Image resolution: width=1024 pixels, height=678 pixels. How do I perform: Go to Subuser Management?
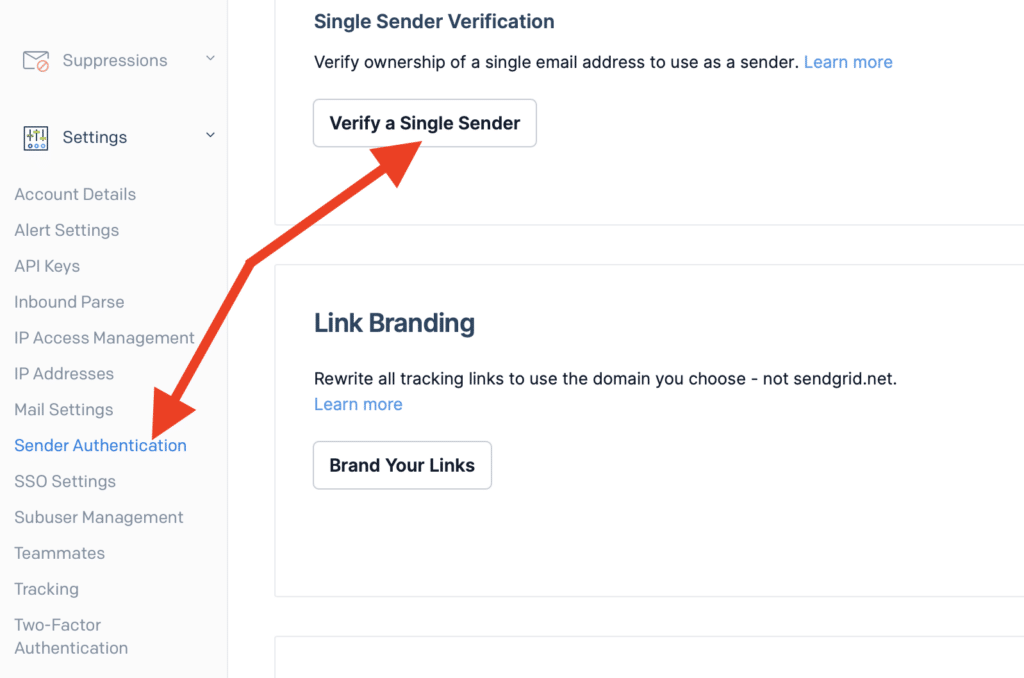[x=99, y=518]
